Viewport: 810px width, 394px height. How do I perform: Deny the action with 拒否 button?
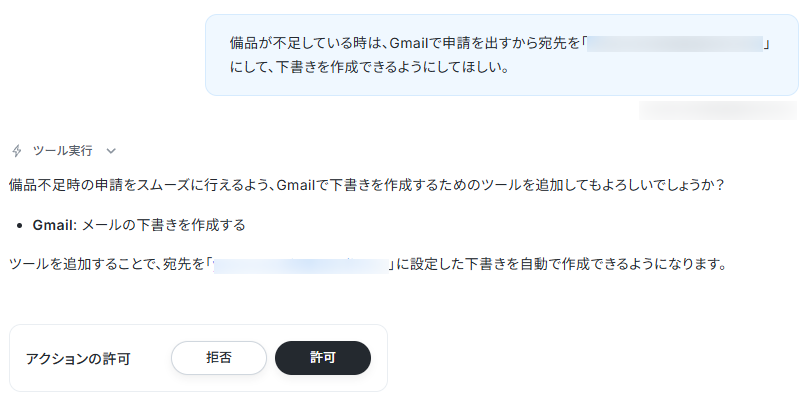pyautogui.click(x=219, y=358)
